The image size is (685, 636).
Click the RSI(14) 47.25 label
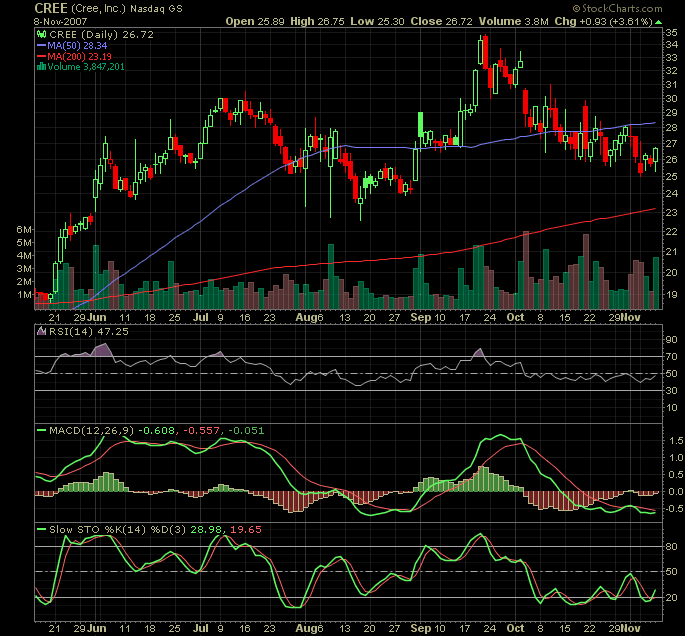point(89,332)
